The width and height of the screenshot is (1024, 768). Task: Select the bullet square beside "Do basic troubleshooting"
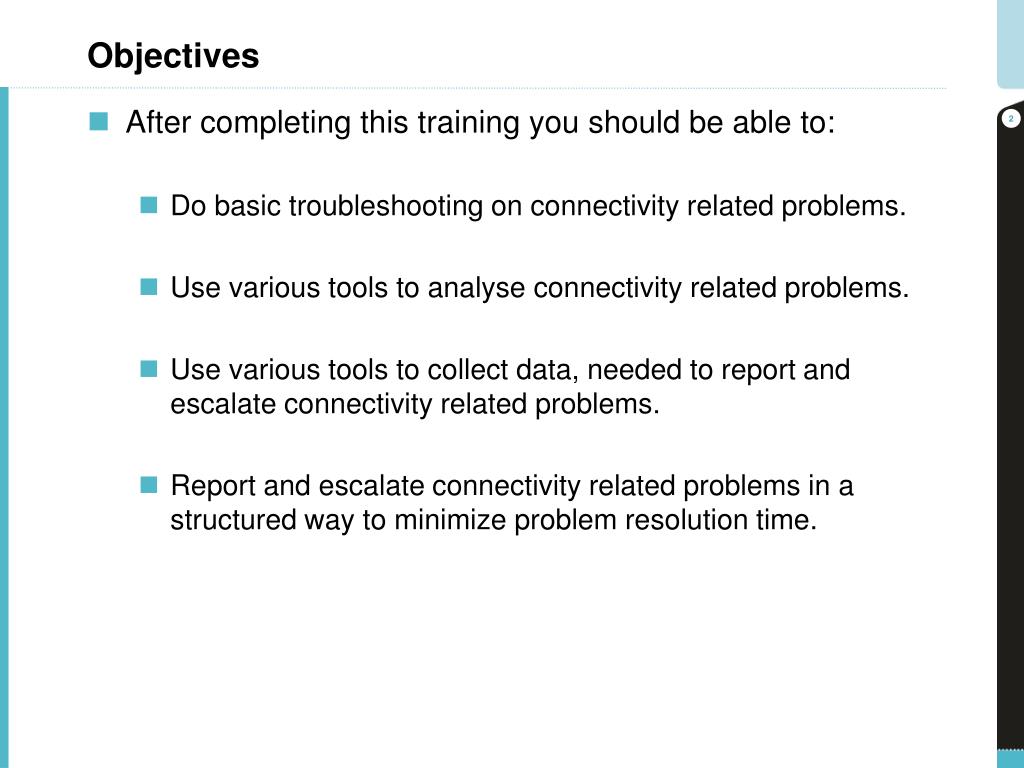click(149, 205)
